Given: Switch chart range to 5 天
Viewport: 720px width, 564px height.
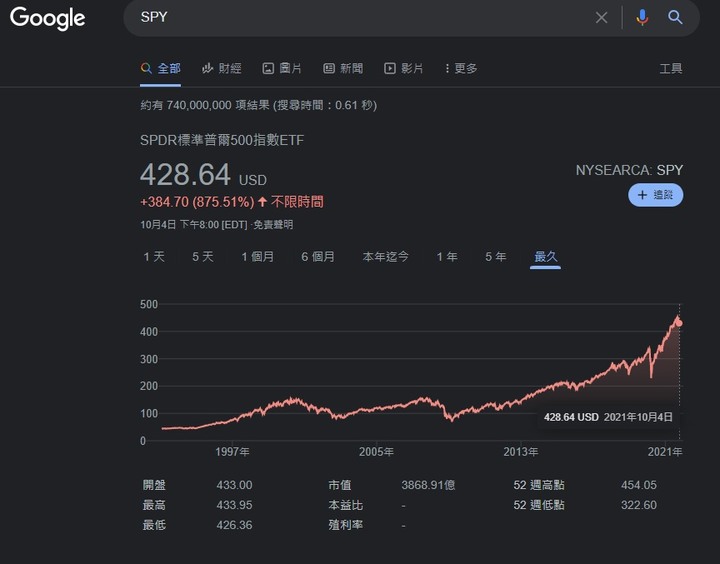Looking at the screenshot, I should 202,256.
